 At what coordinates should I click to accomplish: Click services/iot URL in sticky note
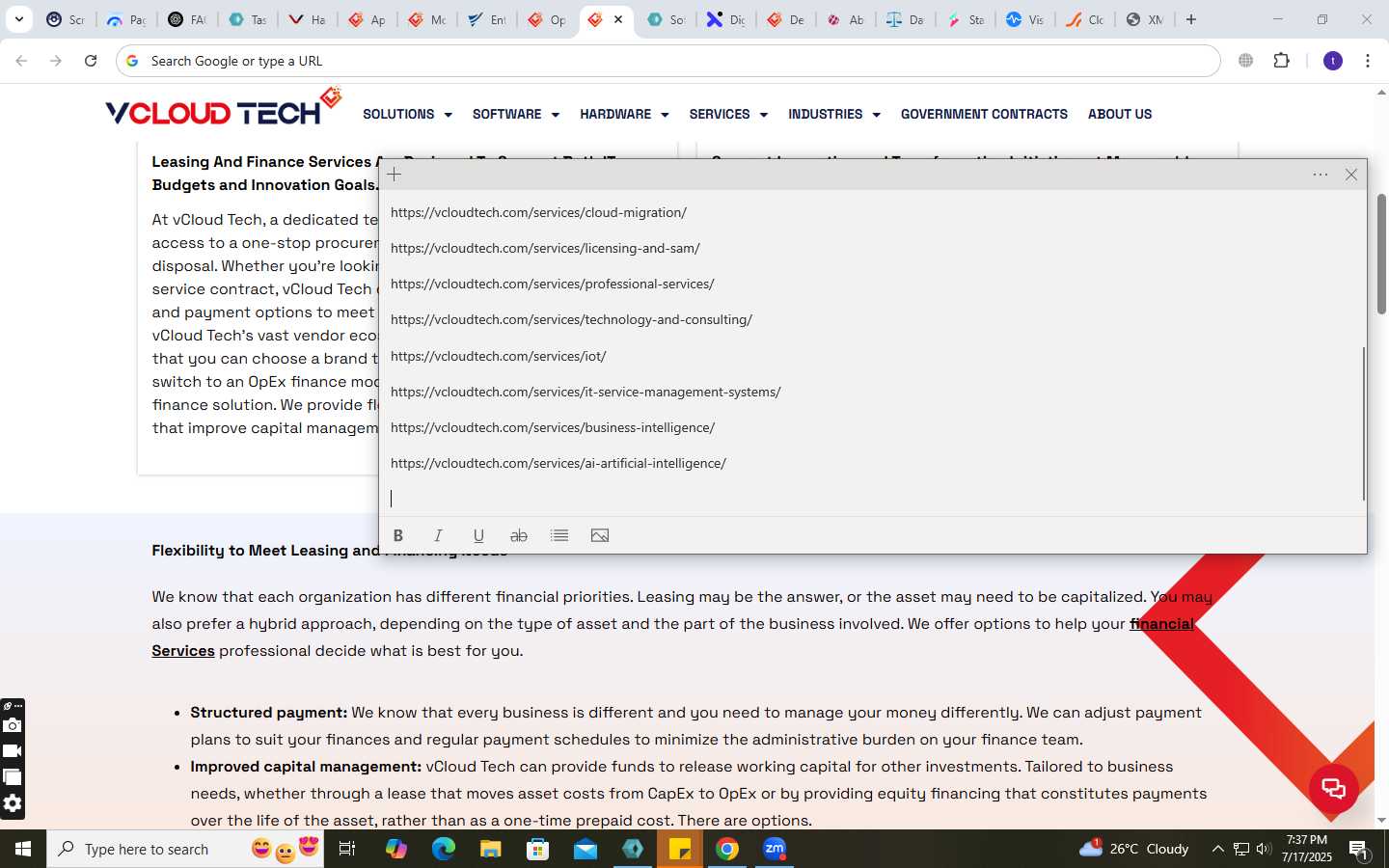click(499, 356)
